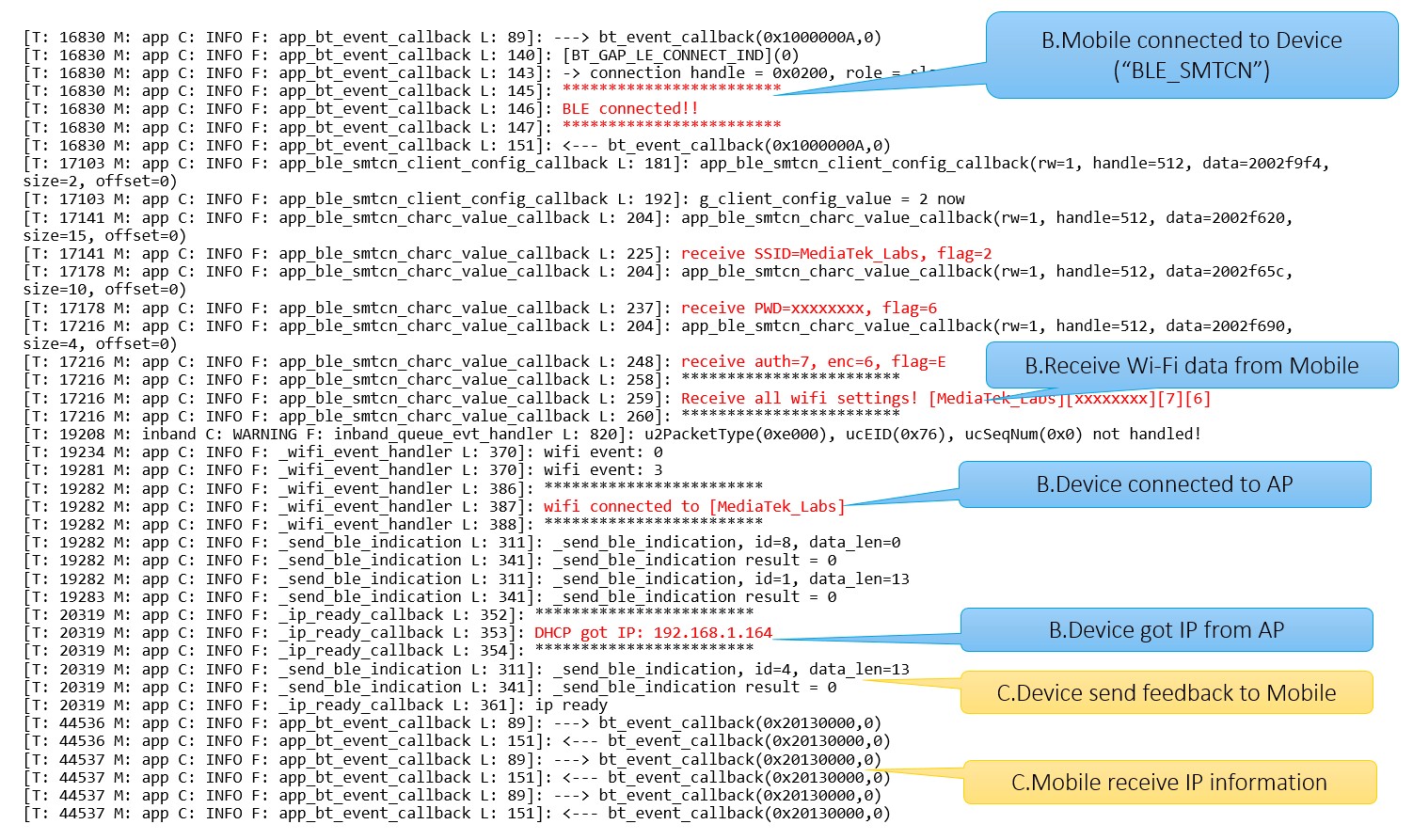Click "<--- bt_event_callback(0x1000000A,0)" exit message

(726, 146)
